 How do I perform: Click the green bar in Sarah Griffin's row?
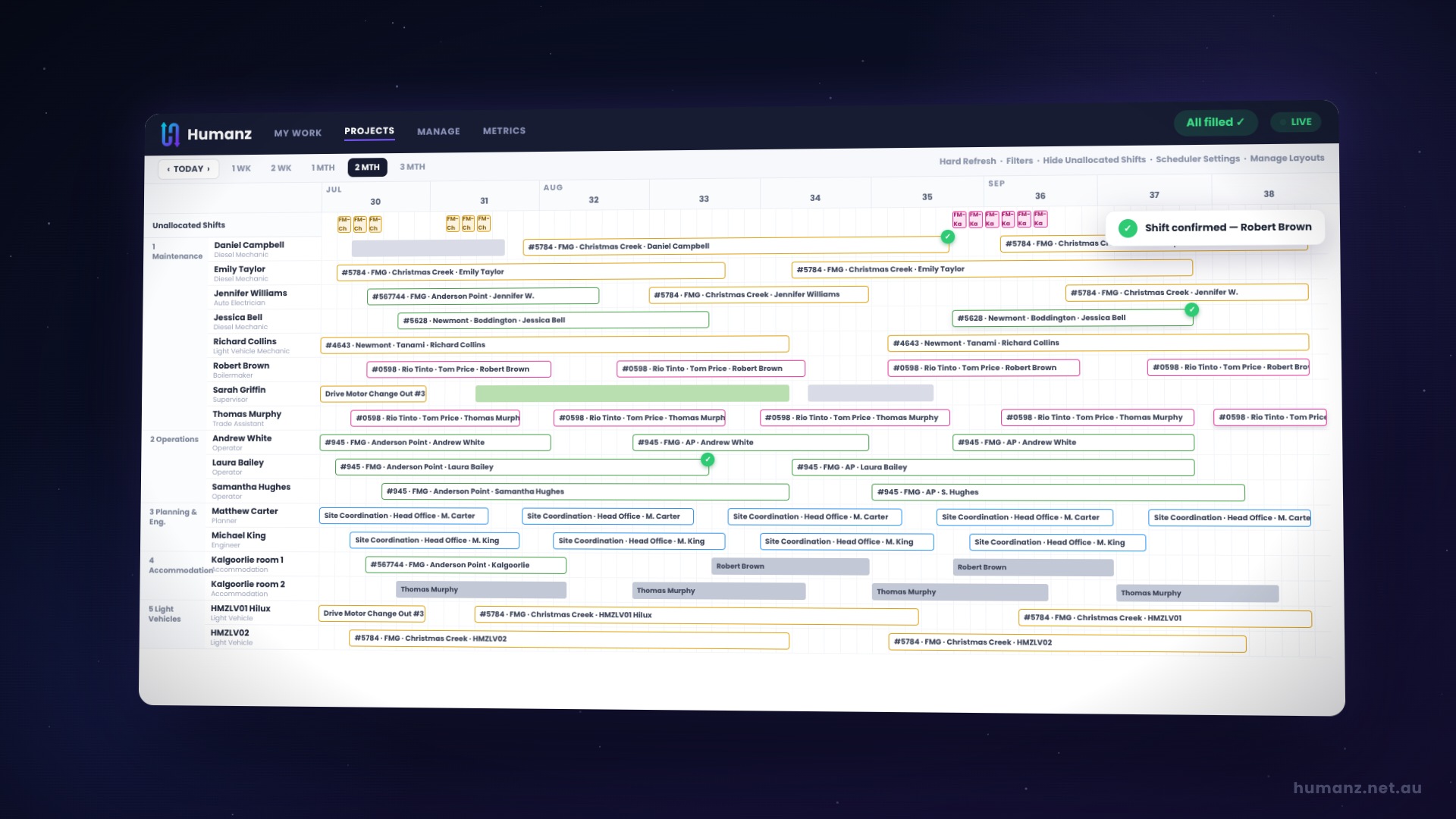[632, 393]
